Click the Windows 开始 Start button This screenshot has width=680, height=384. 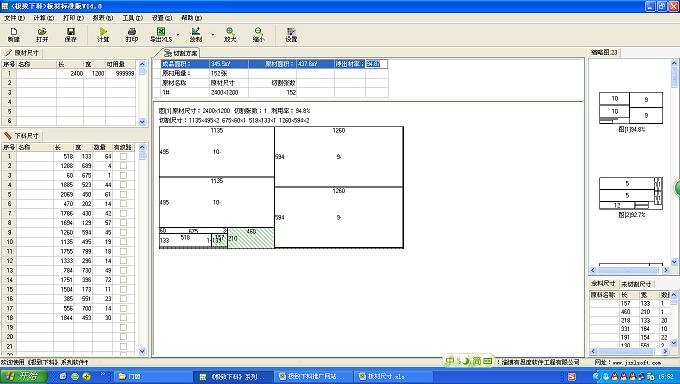tap(24, 376)
